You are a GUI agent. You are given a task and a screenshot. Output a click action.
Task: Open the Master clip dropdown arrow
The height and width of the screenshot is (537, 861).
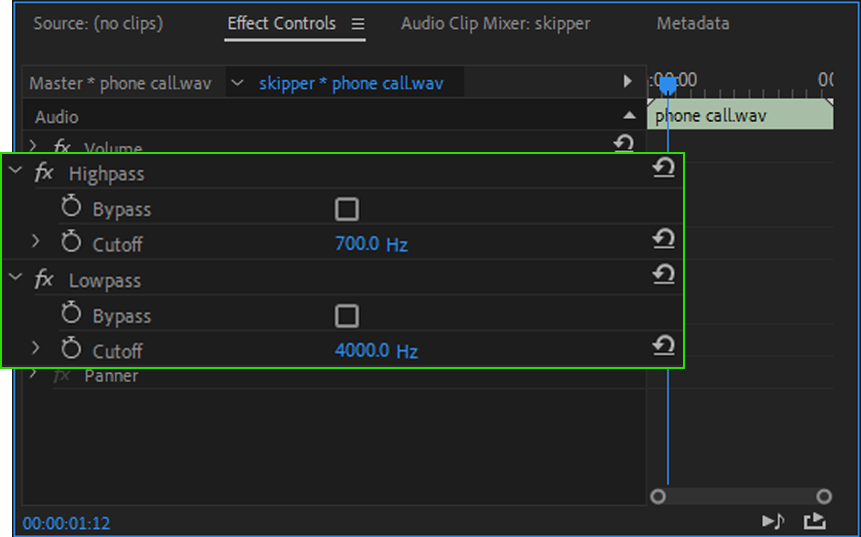click(x=237, y=83)
